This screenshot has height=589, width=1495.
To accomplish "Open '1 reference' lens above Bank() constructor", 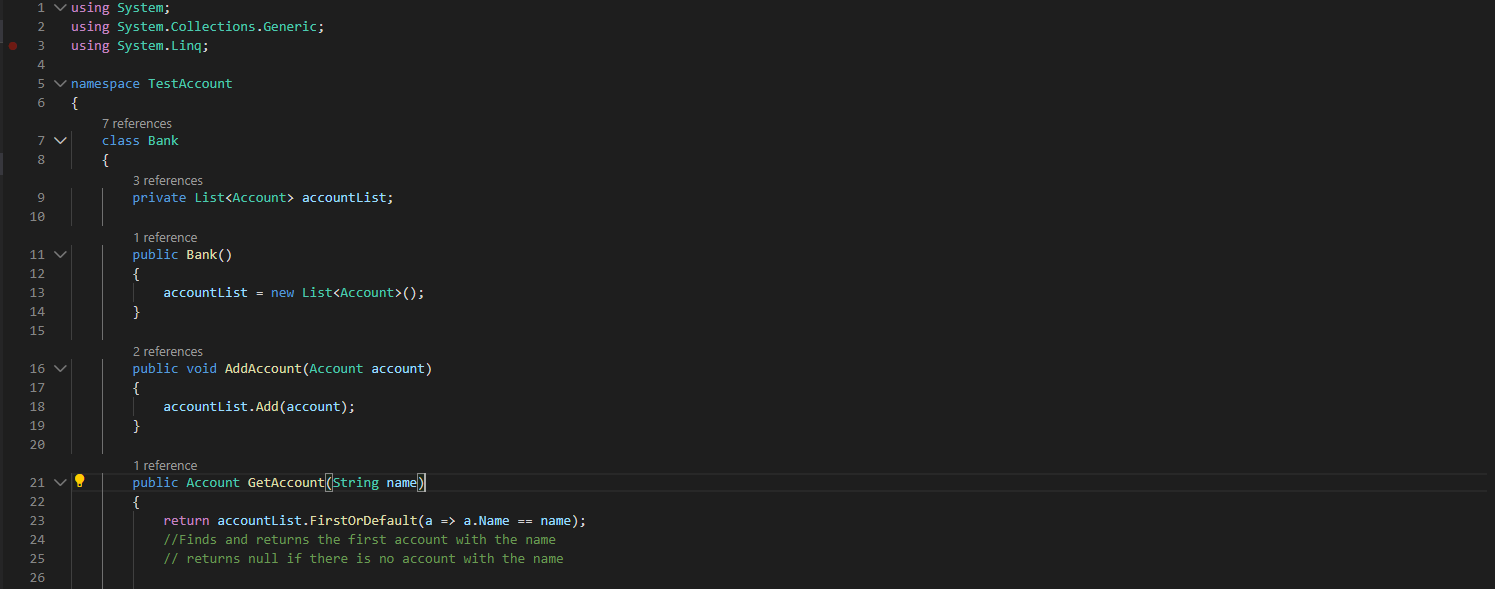I will click(165, 238).
